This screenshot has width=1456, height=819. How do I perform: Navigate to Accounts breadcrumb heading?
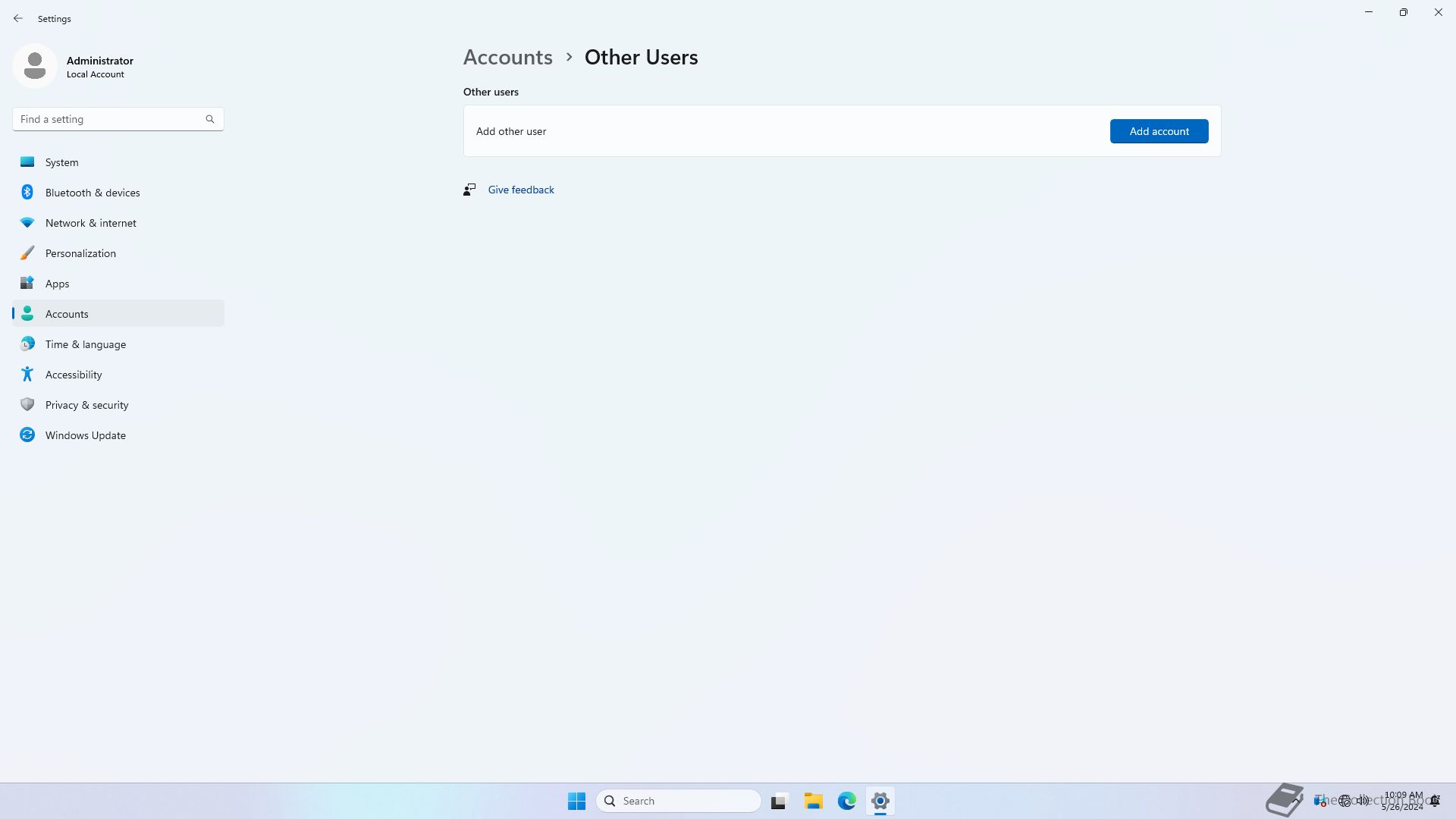507,58
